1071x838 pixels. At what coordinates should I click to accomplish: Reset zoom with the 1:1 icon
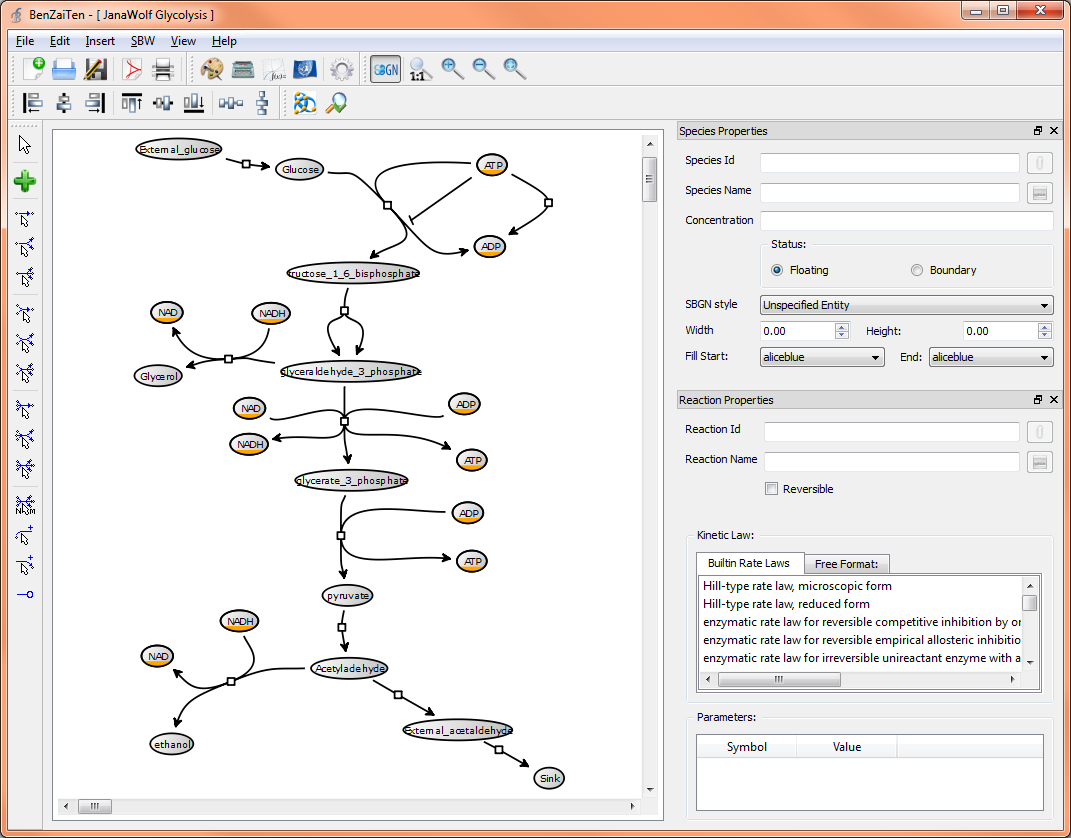coord(419,69)
